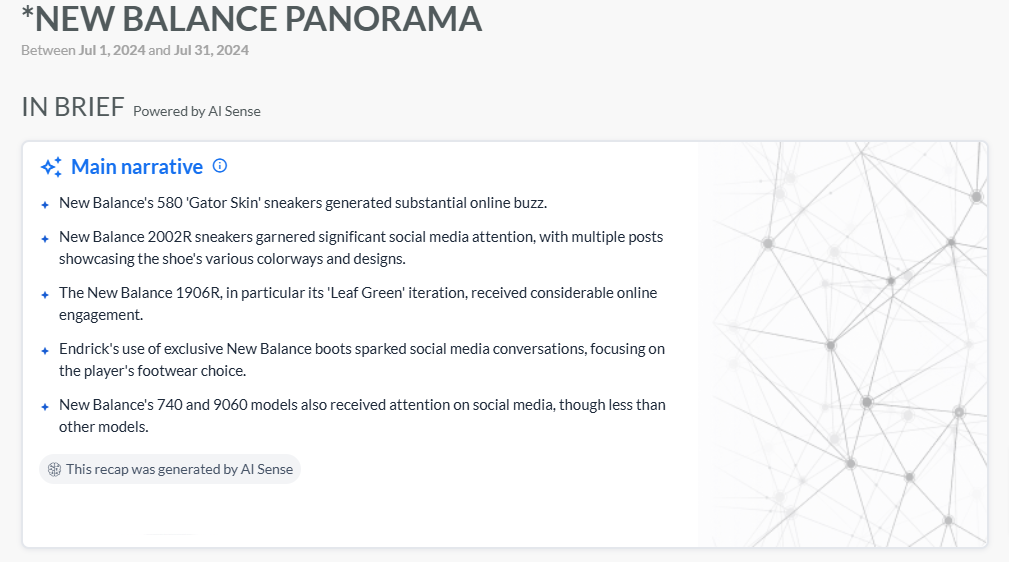Viewport: 1009px width, 562px height.
Task: Click the '*NEW BALANCE PANORAMA' title
Action: (252, 18)
